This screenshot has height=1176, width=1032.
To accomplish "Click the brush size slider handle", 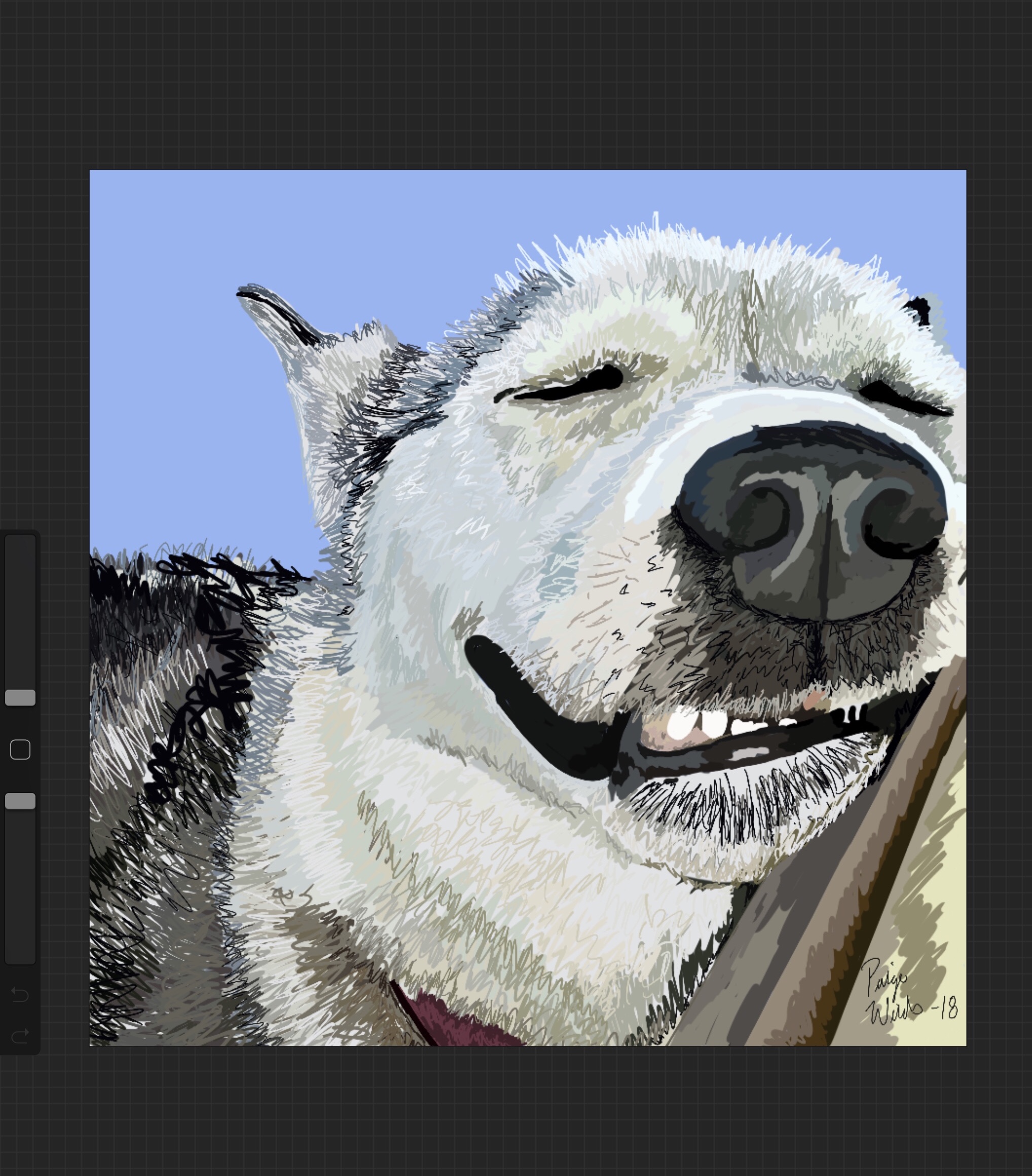I will coord(20,698).
